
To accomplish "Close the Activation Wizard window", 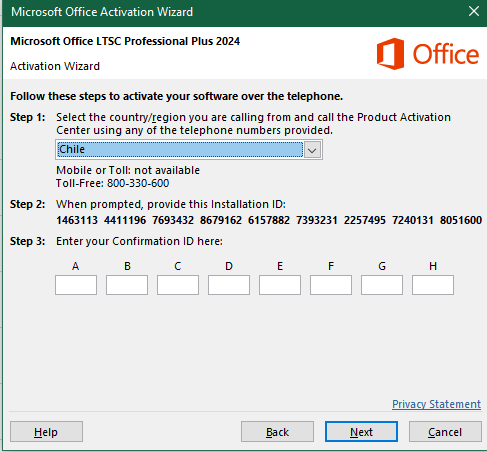I will pyautogui.click(x=474, y=12).
